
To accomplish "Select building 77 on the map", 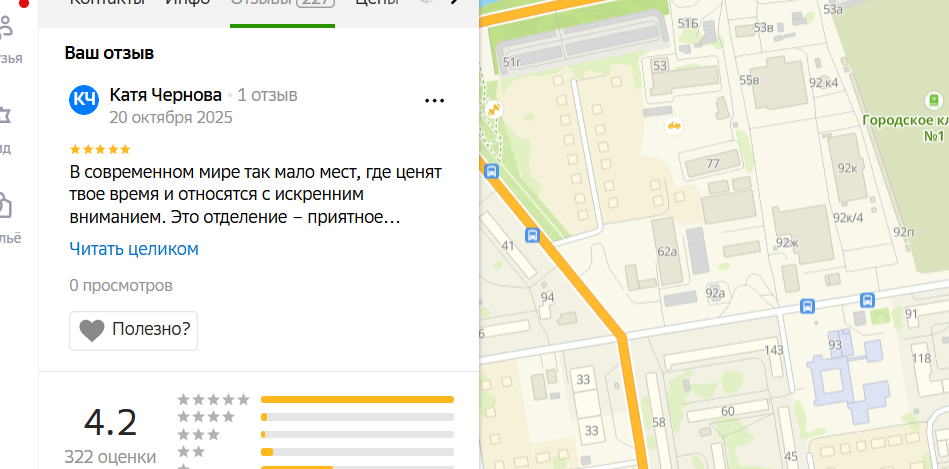I will [712, 163].
